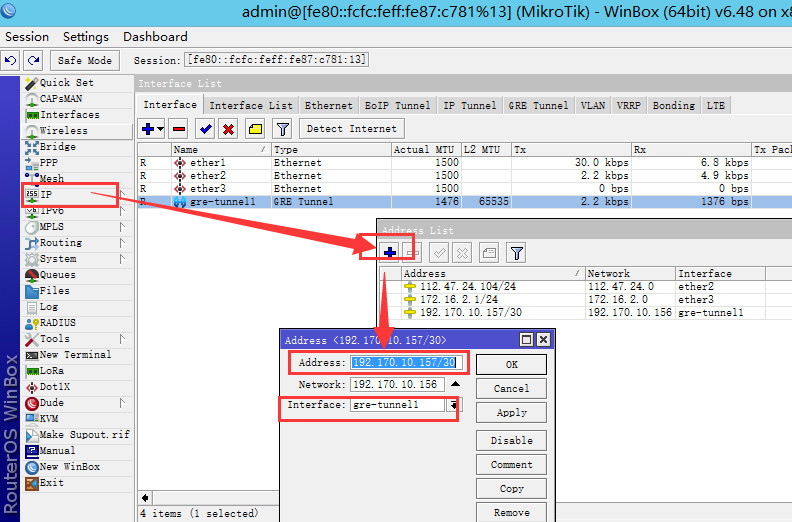The image size is (792, 522).
Task: Open the add-interface plus dropdown in Interface List
Action: click(152, 129)
